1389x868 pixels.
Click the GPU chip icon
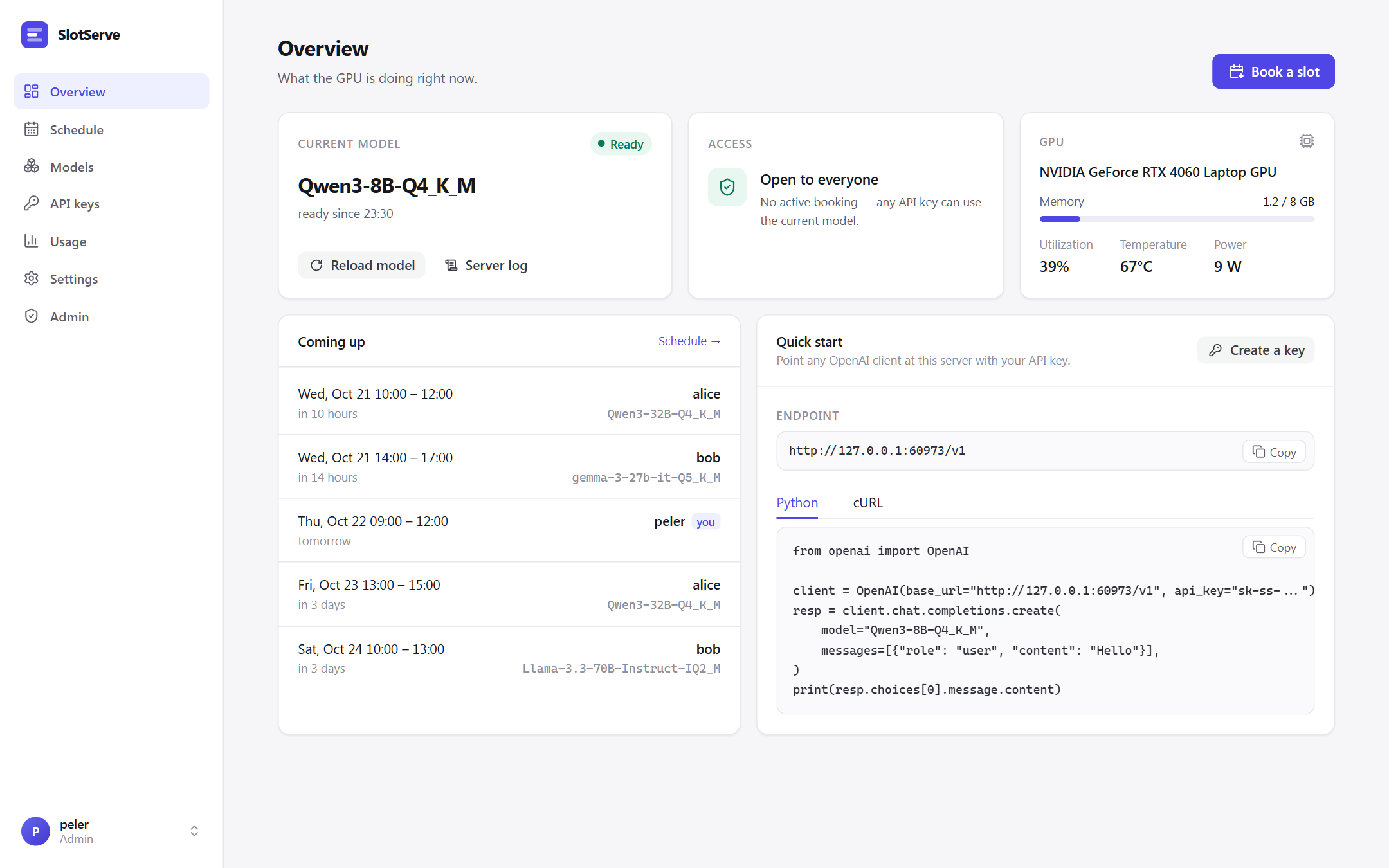click(x=1307, y=141)
